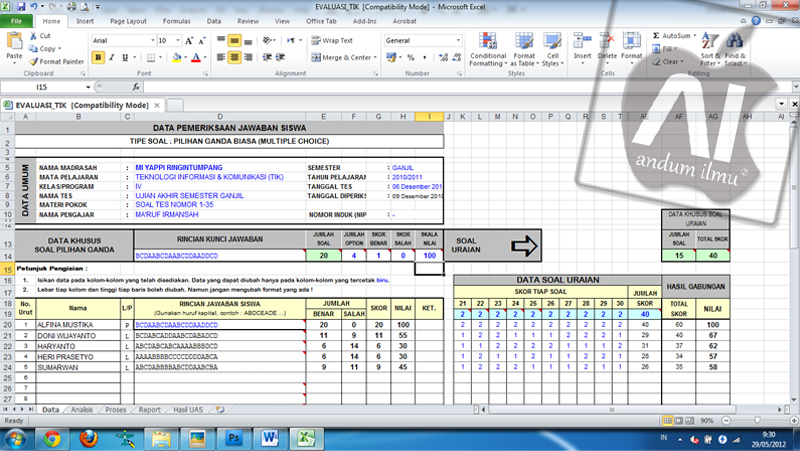This screenshot has width=800, height=451.
Task: Click the Save icon in Quick Access
Action: pyautogui.click(x=21, y=7)
